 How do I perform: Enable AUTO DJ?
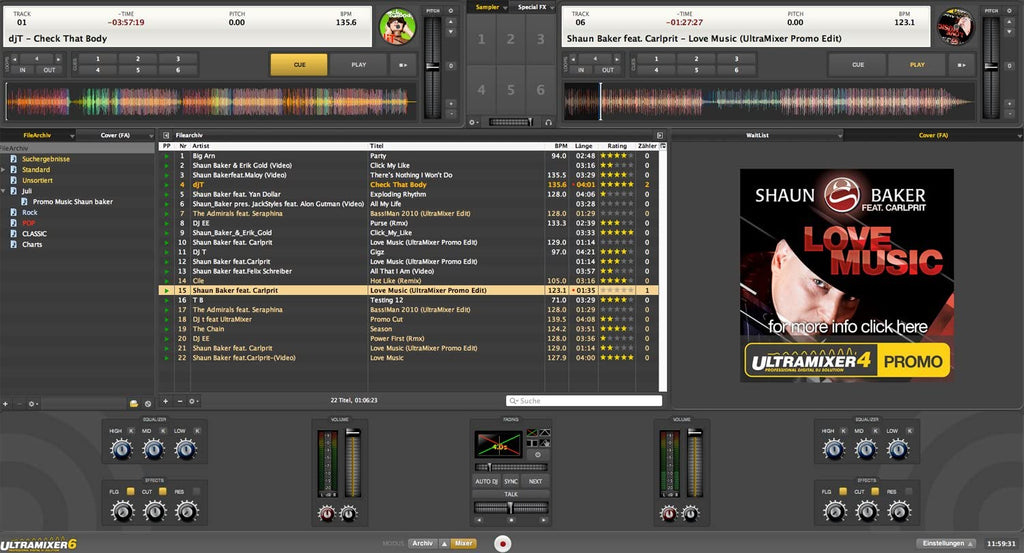[486, 481]
